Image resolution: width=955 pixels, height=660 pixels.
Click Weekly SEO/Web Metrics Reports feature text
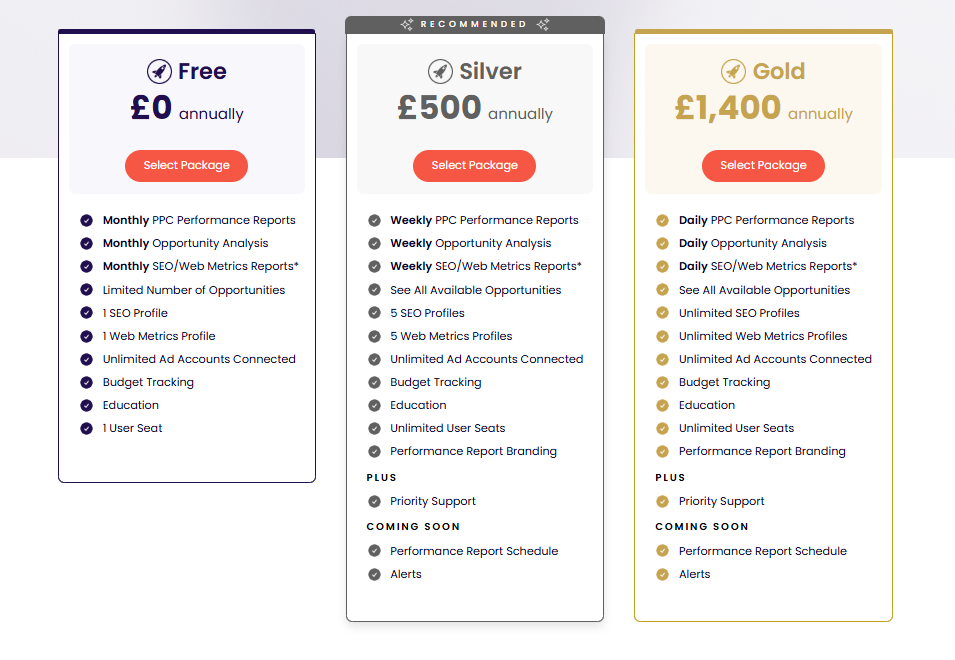(486, 267)
